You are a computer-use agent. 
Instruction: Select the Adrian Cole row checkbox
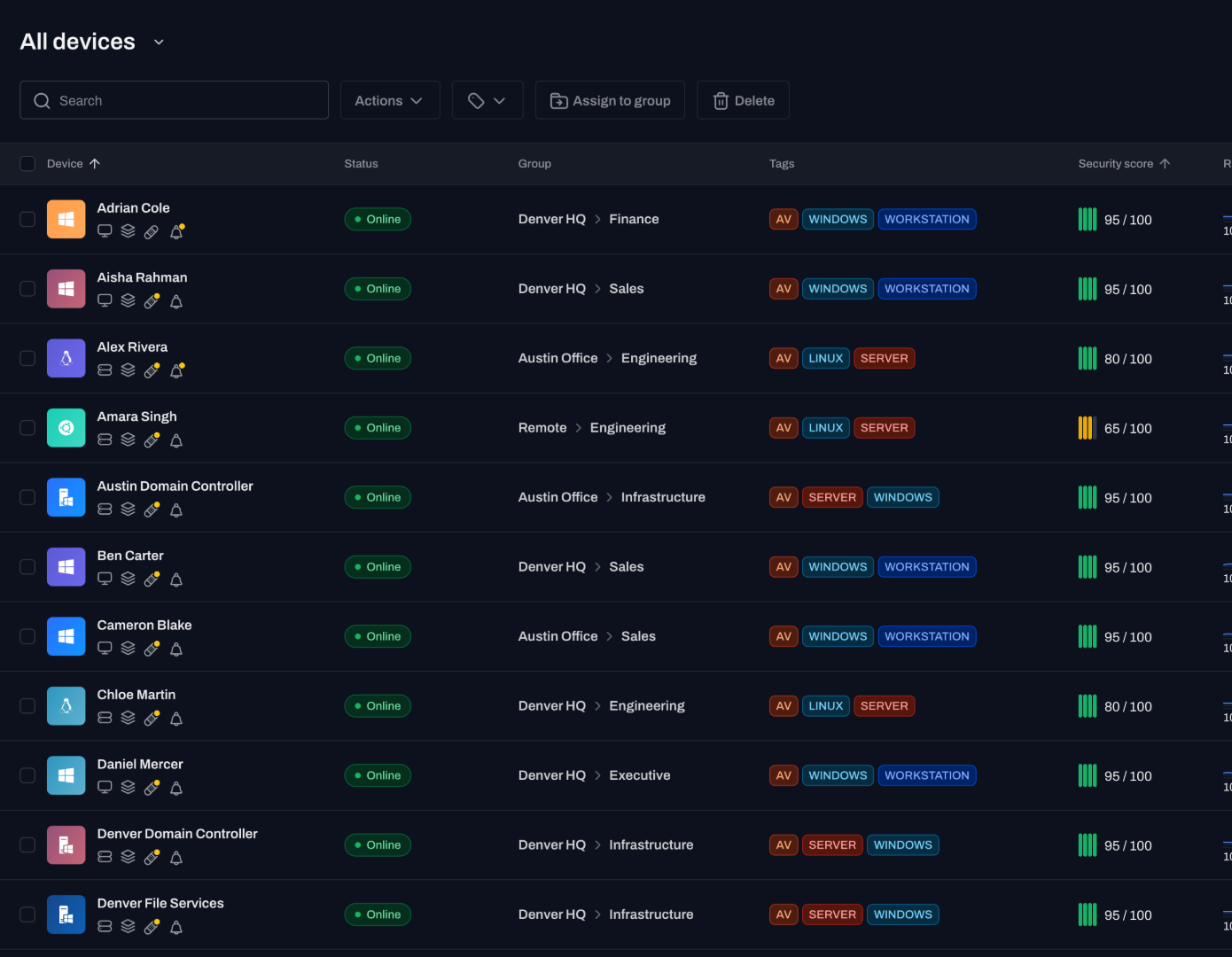27,219
